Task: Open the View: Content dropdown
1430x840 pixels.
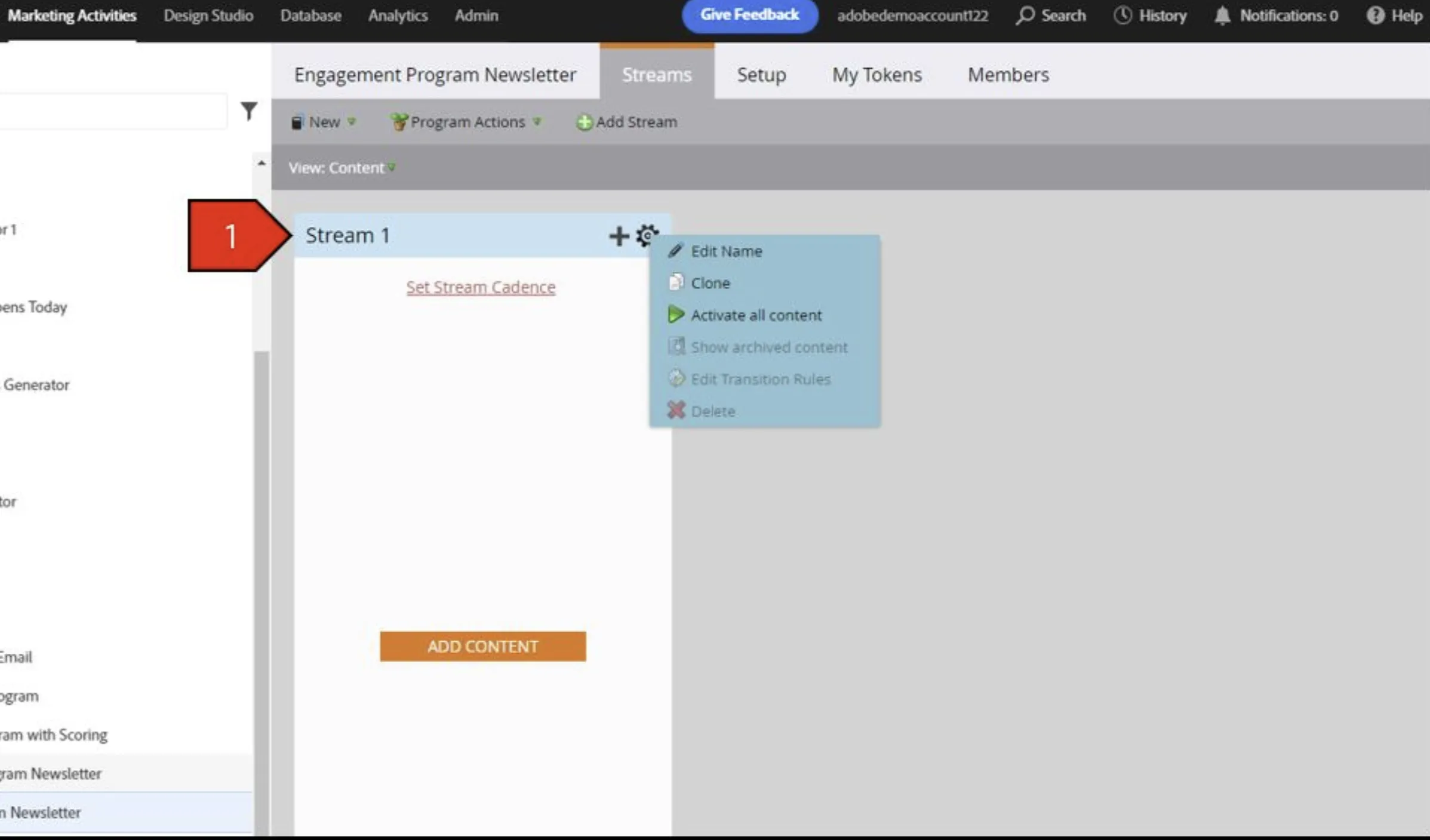Action: tap(342, 168)
